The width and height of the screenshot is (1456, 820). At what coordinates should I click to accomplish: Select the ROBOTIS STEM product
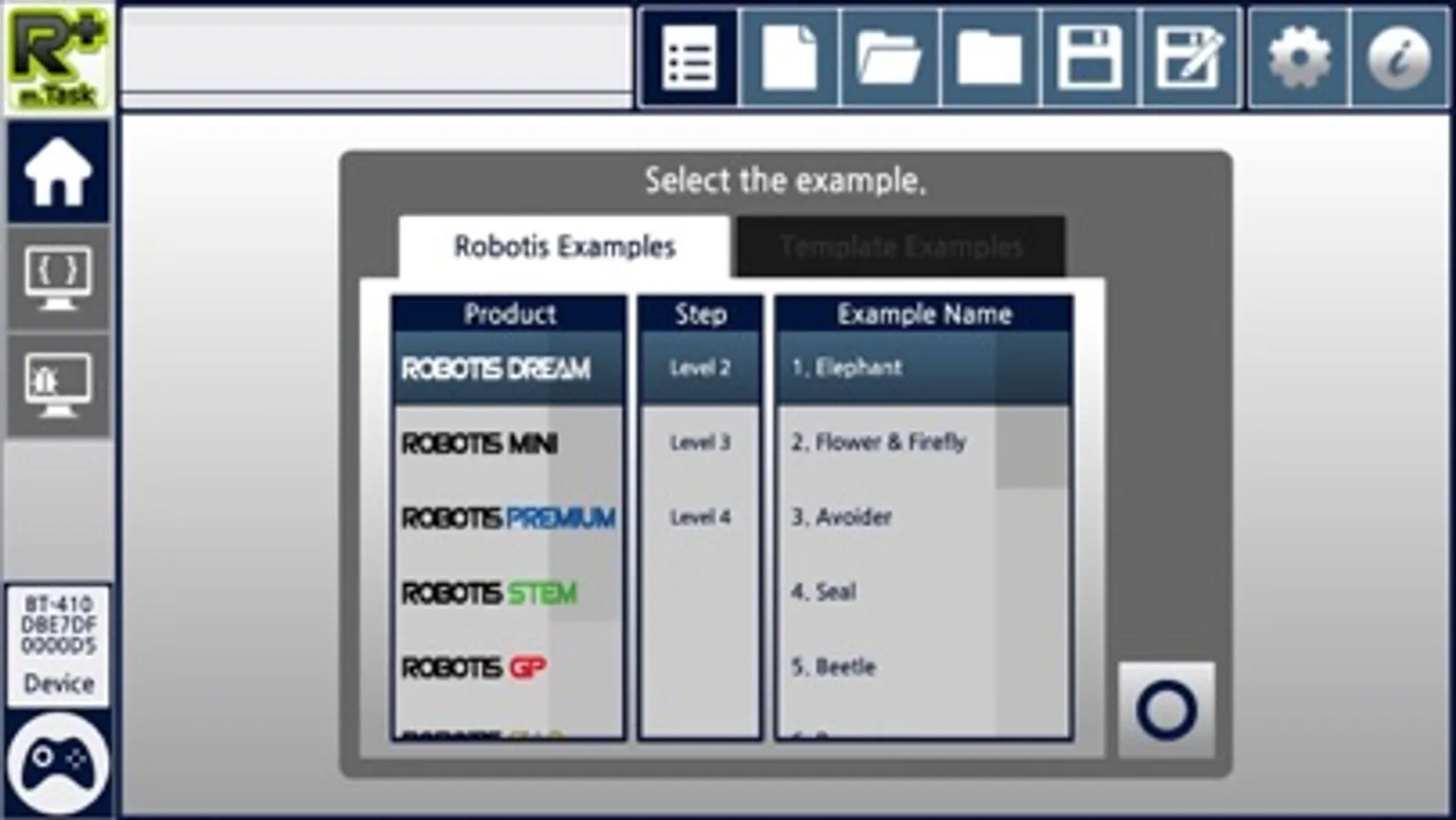coord(508,593)
